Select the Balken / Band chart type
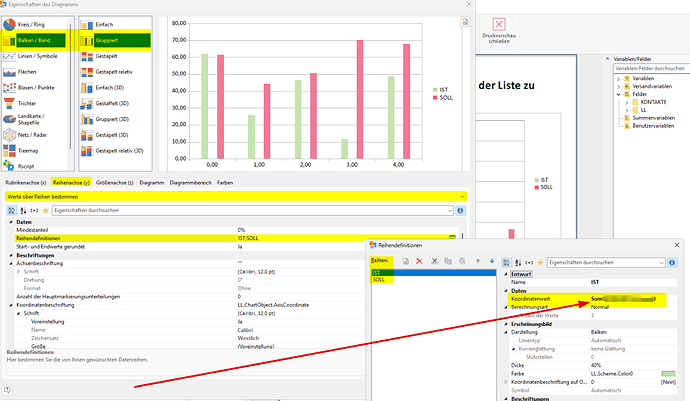This screenshot has height=401, width=690. point(34,40)
